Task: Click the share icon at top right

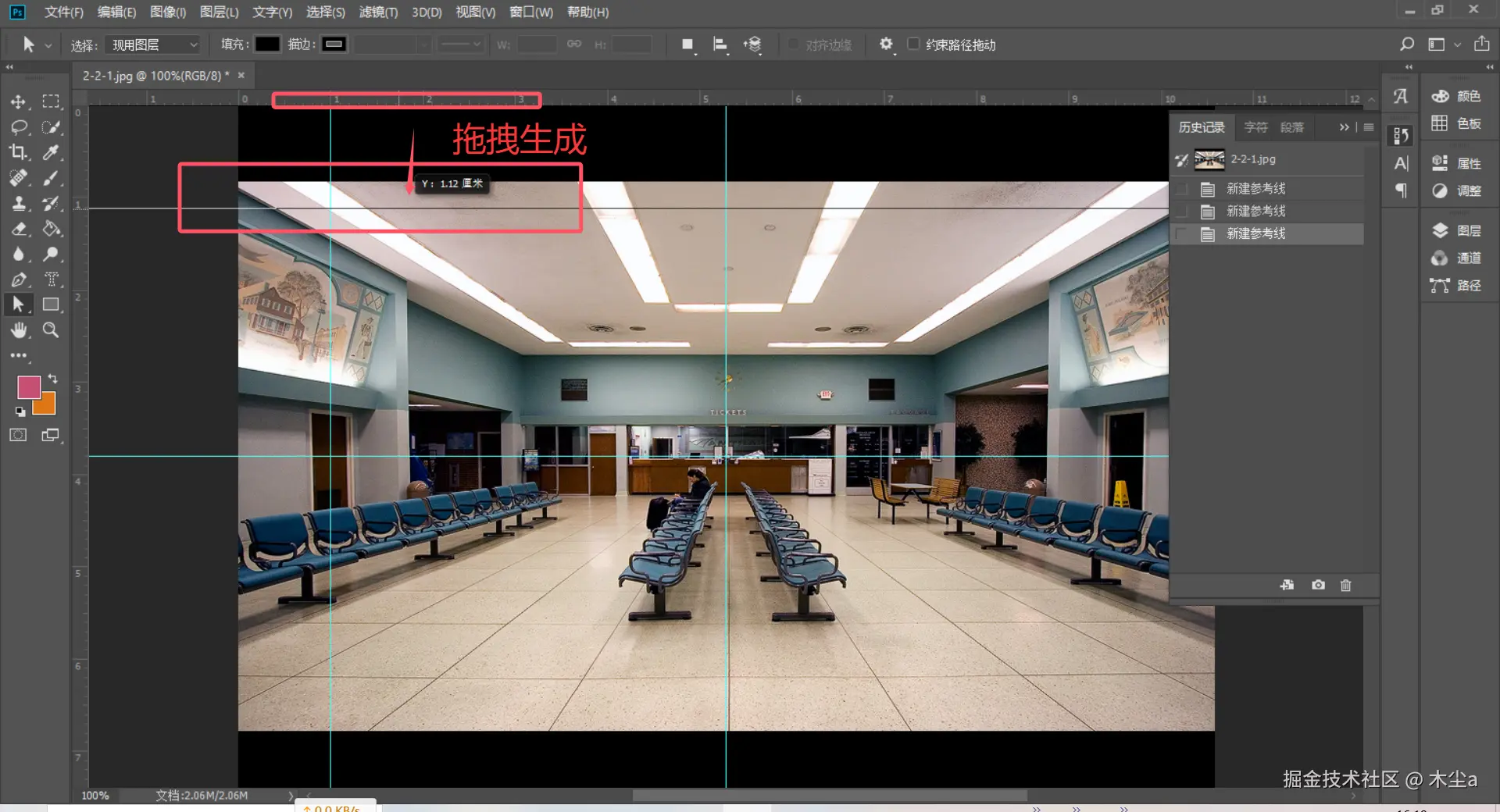Action: point(1481,44)
